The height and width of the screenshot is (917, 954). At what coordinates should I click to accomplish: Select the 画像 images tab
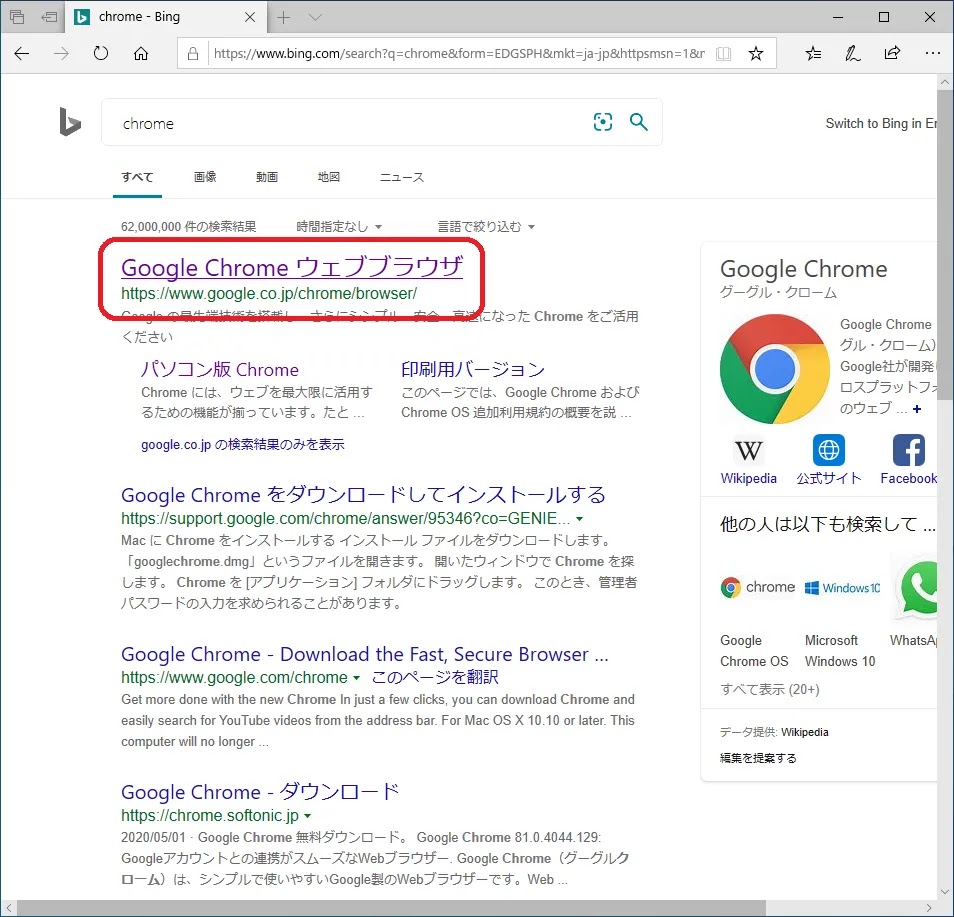click(x=205, y=177)
